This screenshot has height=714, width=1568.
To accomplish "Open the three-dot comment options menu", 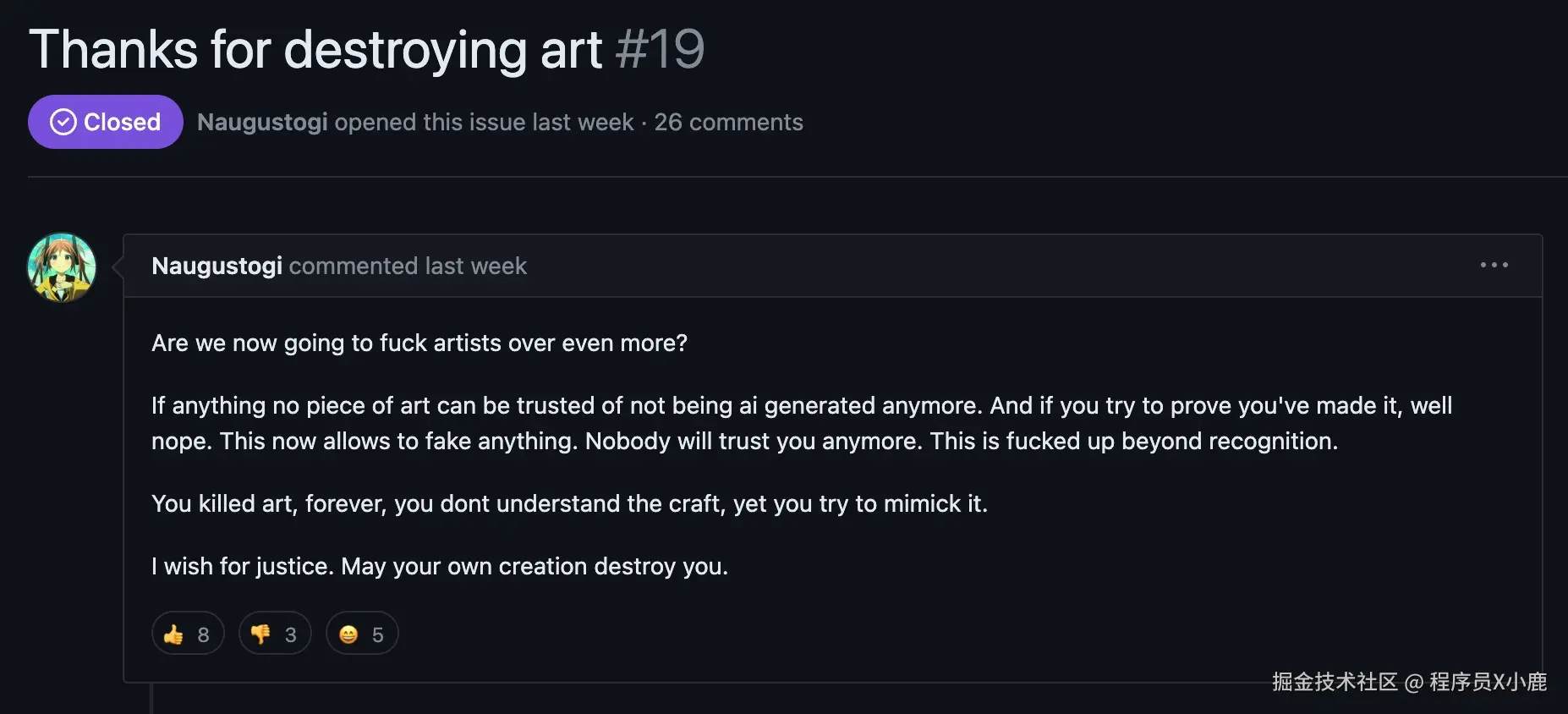I will click(x=1494, y=266).
